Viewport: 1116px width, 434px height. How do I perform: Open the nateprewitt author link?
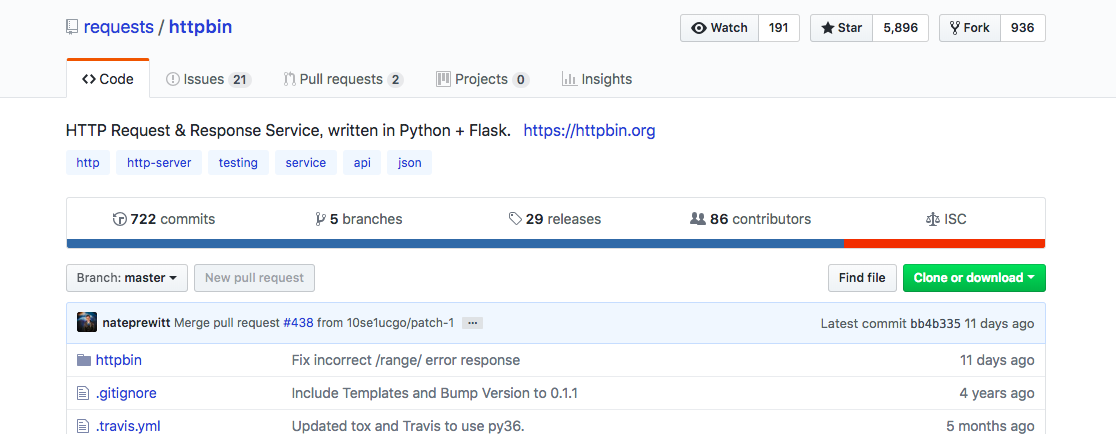point(137,323)
